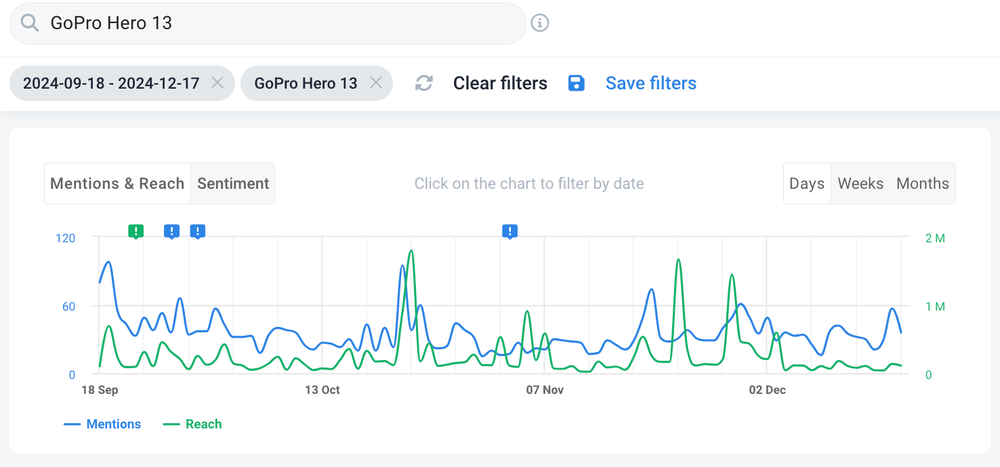Toggle the Reach legend series

click(193, 424)
